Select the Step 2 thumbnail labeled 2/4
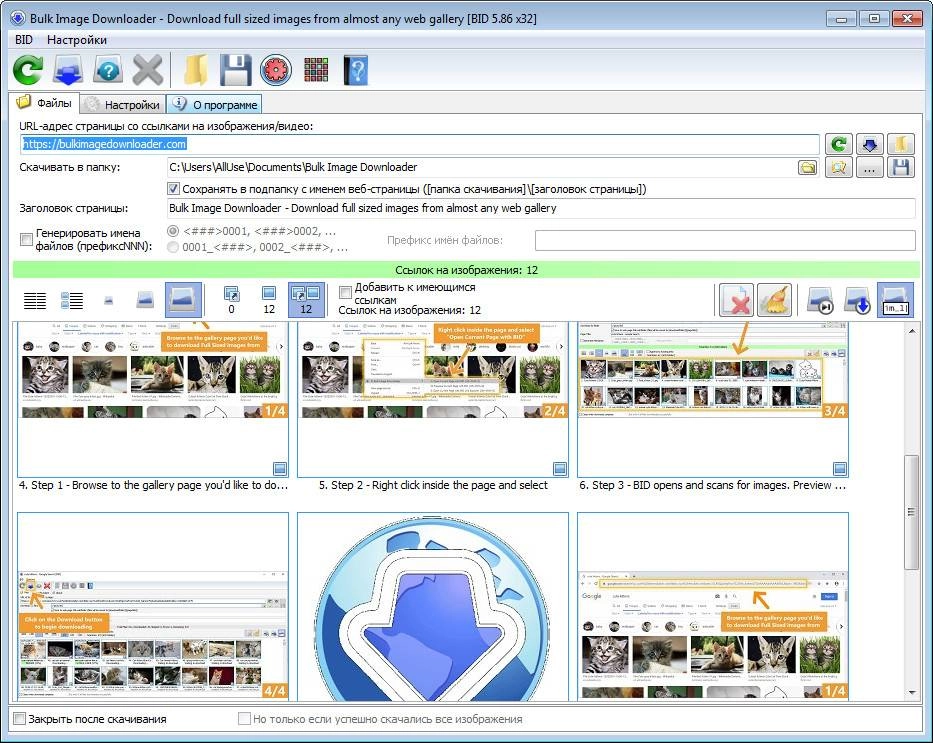The height and width of the screenshot is (743, 933). click(433, 399)
